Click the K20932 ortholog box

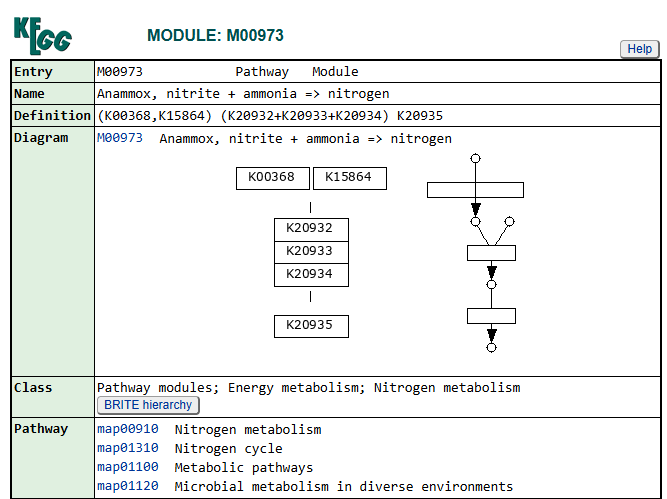coord(310,228)
